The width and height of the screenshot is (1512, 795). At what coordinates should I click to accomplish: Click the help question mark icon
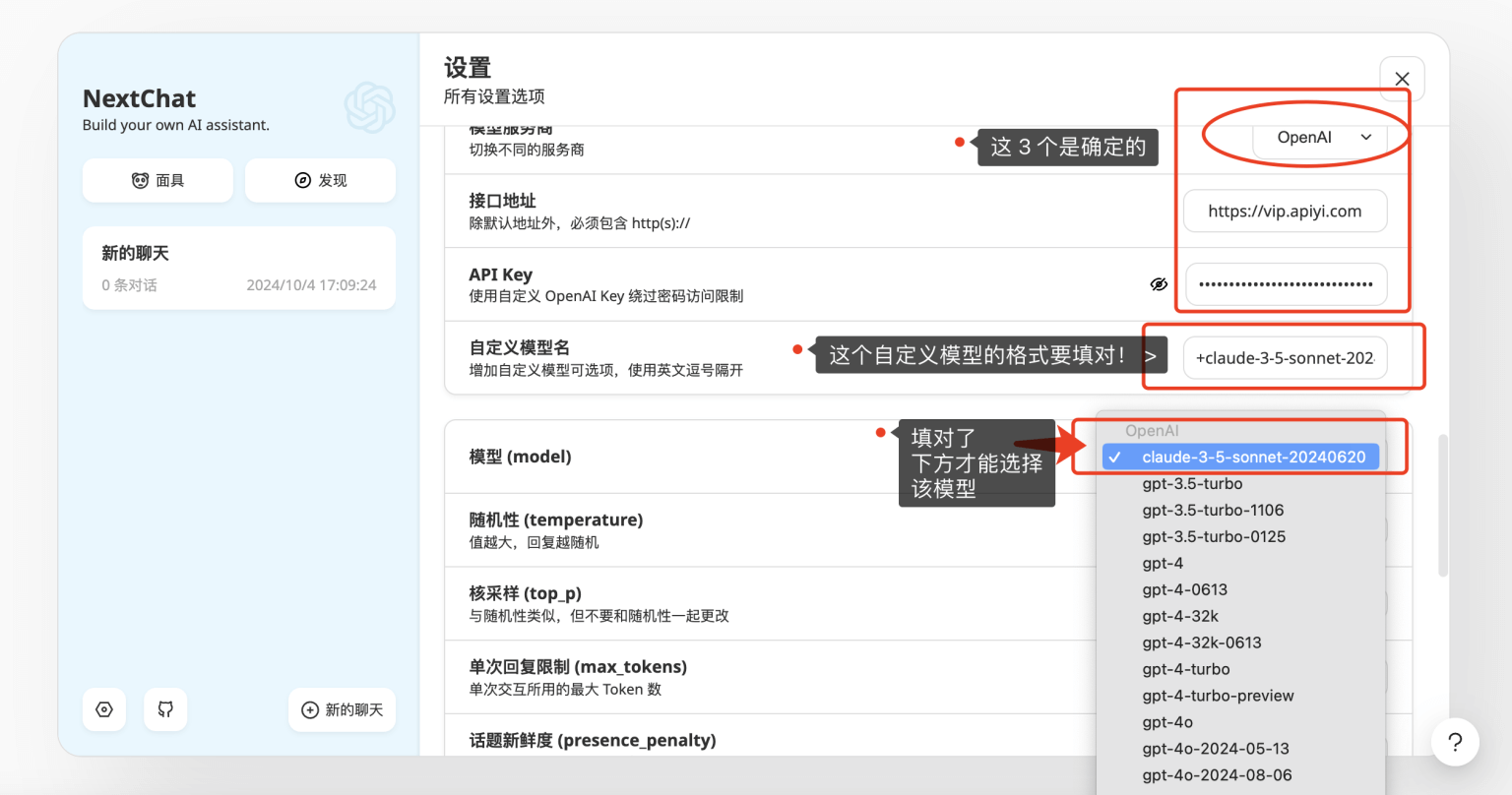[x=1455, y=742]
